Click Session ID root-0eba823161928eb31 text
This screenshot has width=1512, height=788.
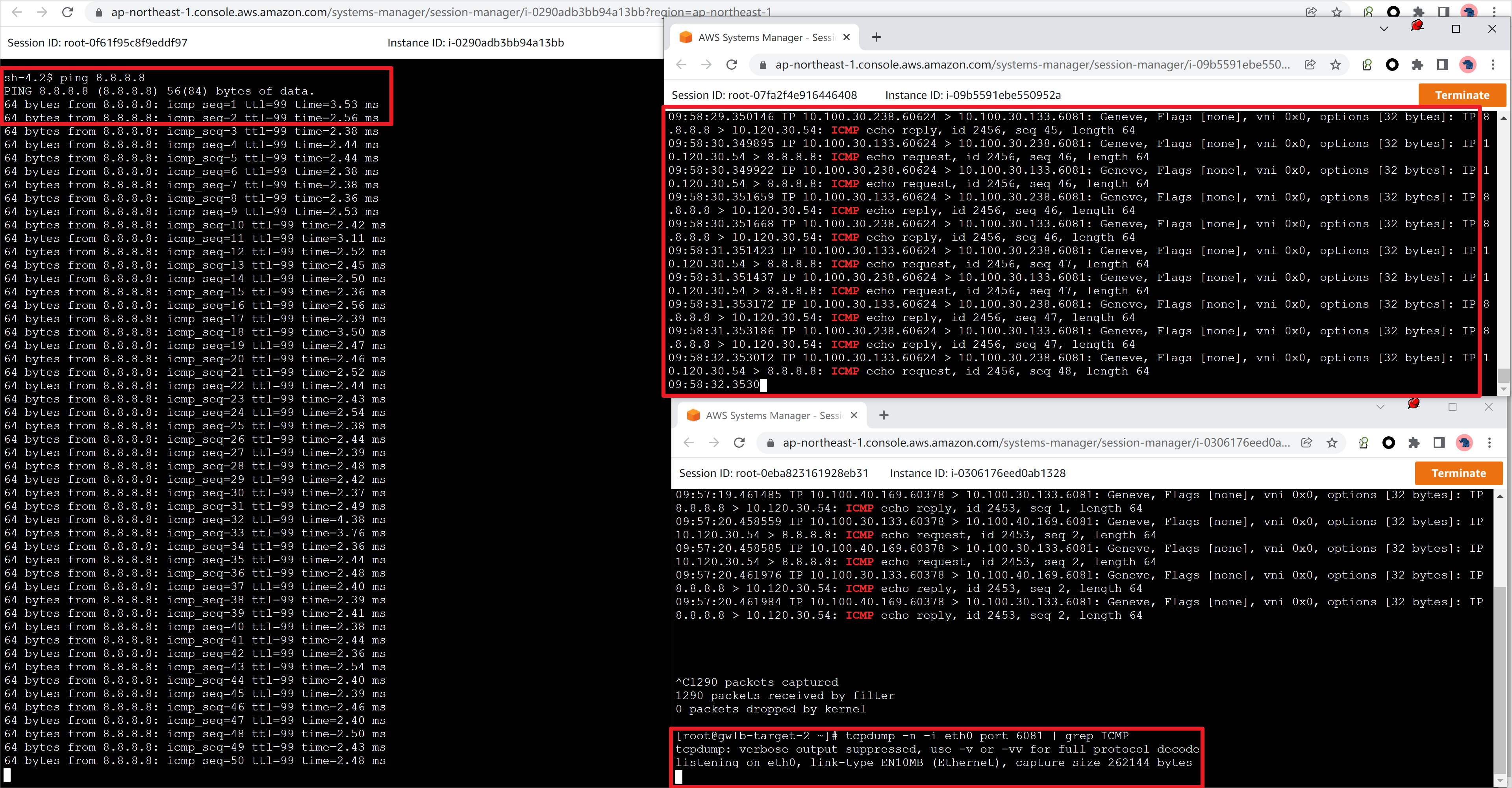pyautogui.click(x=774, y=473)
